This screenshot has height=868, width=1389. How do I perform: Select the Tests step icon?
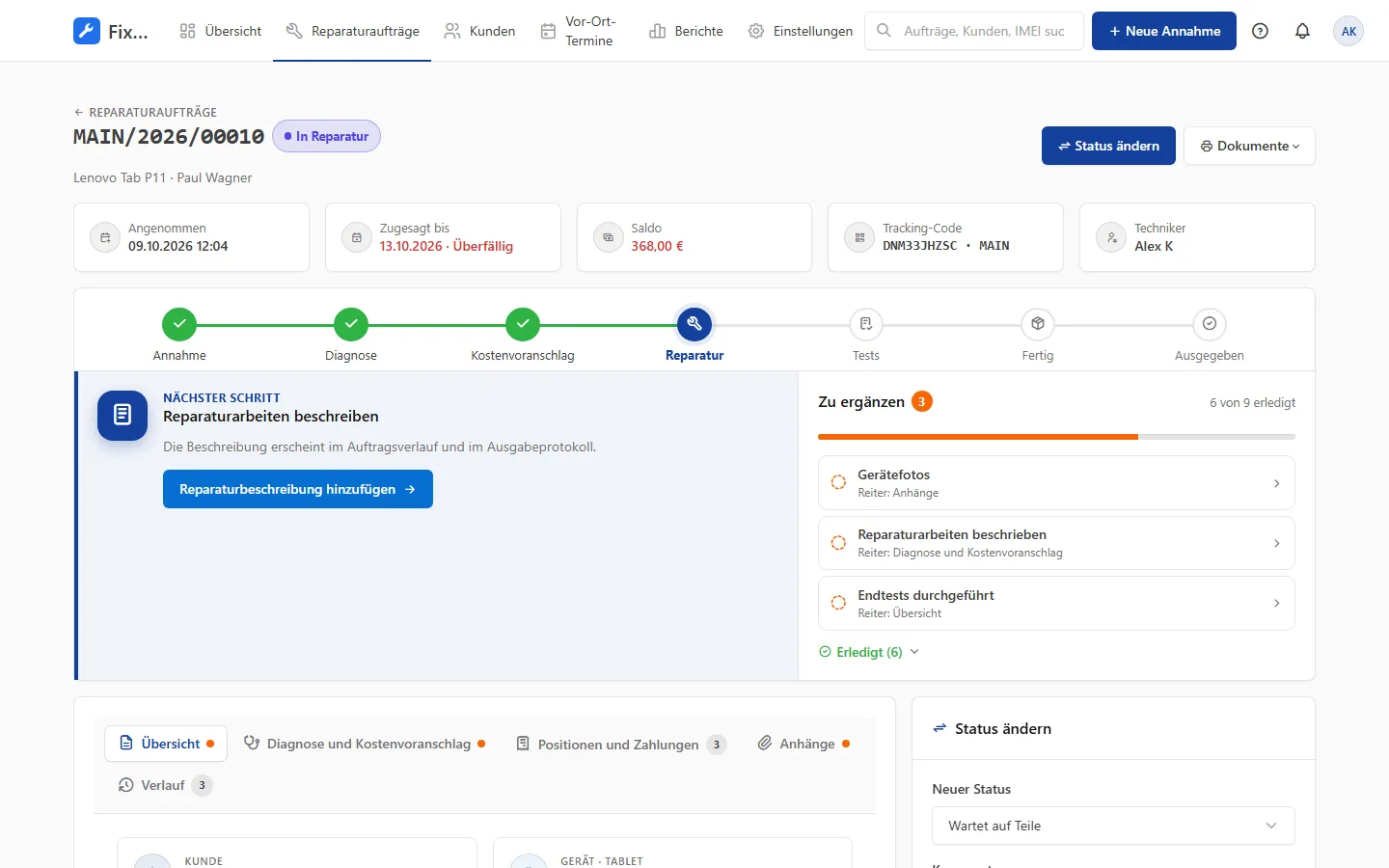pos(866,324)
